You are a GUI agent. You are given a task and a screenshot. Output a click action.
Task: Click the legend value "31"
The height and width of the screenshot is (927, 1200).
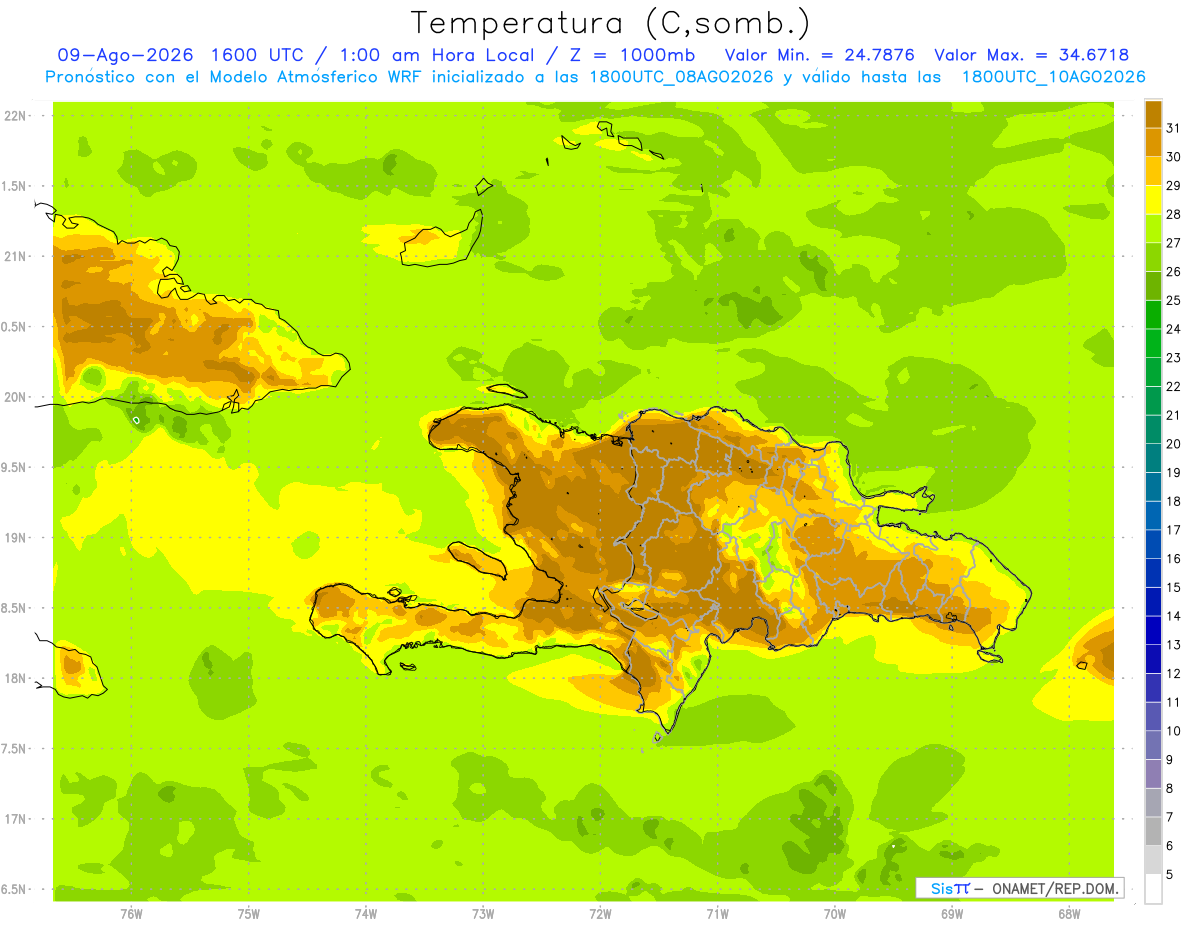(x=1174, y=128)
